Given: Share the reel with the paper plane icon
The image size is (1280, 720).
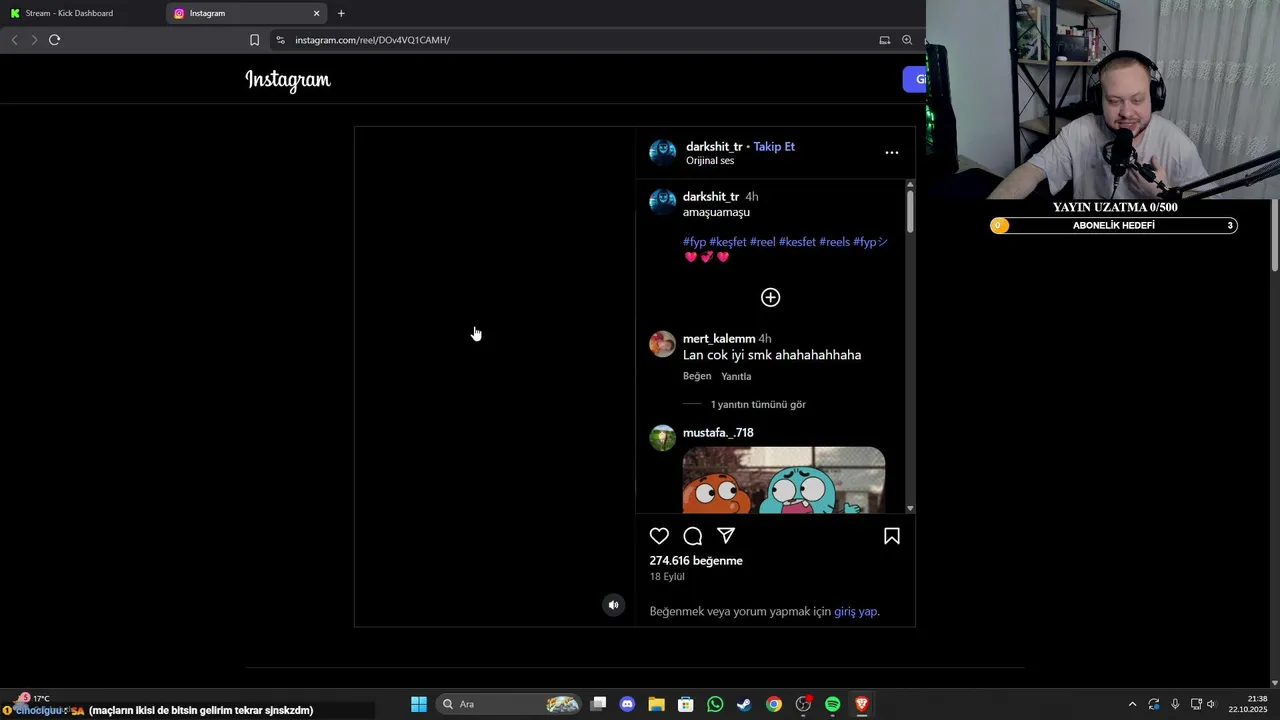Looking at the screenshot, I should [x=726, y=536].
